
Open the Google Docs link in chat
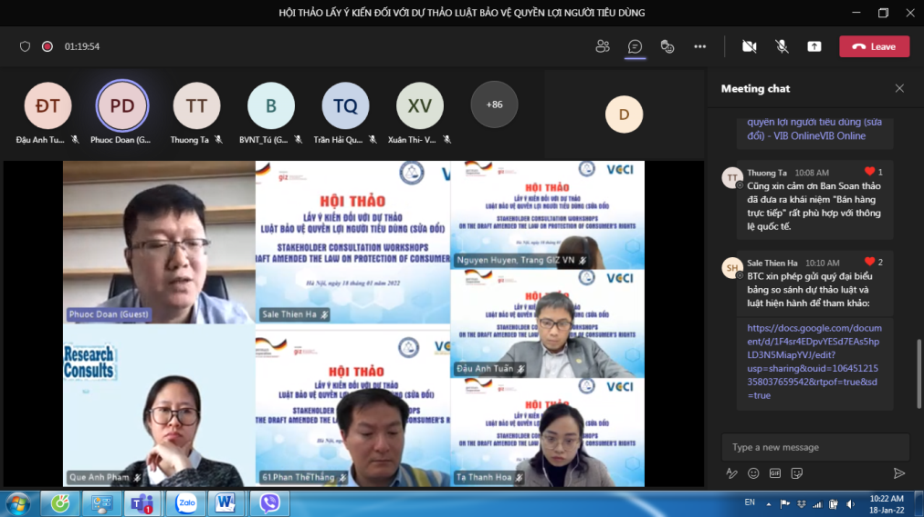(x=813, y=361)
